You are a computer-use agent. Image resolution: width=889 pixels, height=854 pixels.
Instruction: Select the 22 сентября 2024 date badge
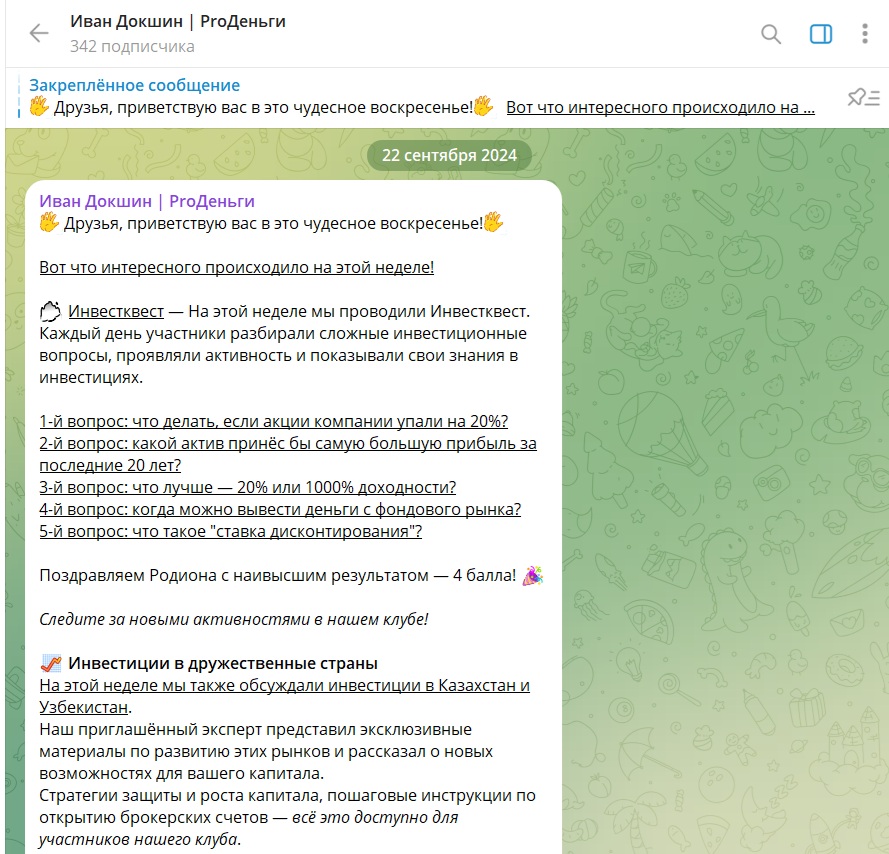[449, 155]
